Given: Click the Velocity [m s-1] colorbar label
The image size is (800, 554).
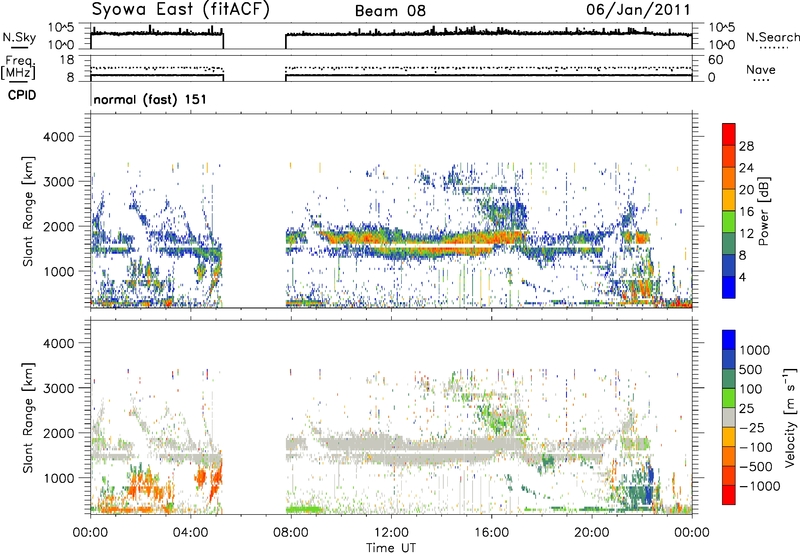Looking at the screenshot, I should 790,417.
